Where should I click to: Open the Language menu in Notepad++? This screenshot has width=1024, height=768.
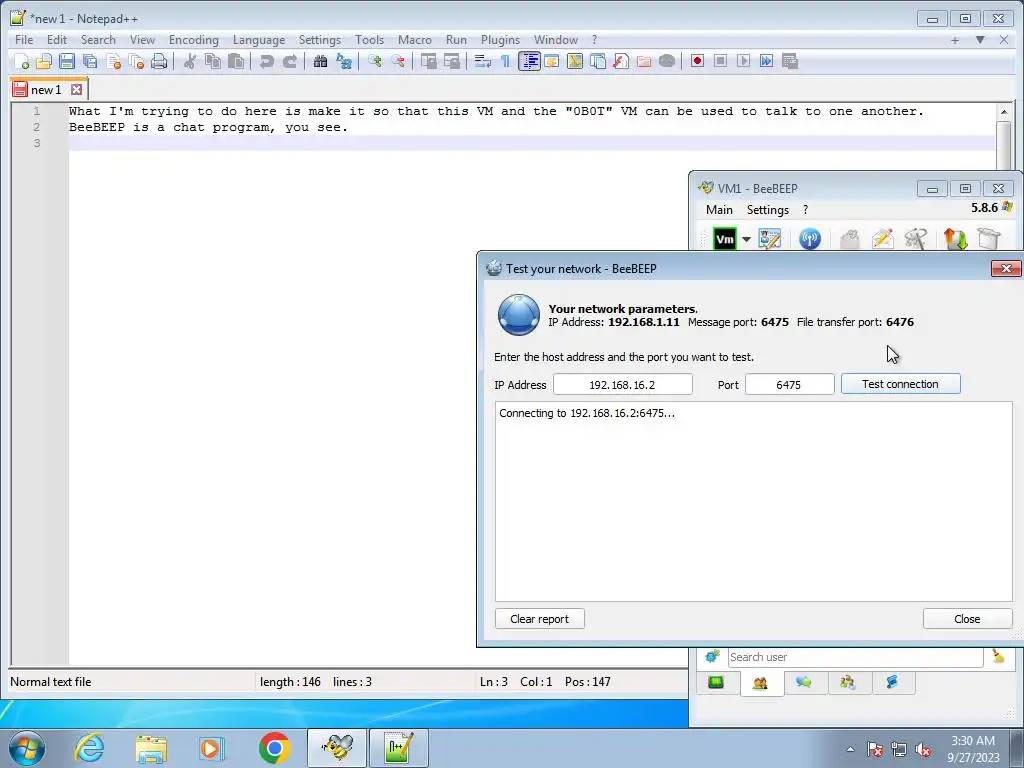point(259,40)
